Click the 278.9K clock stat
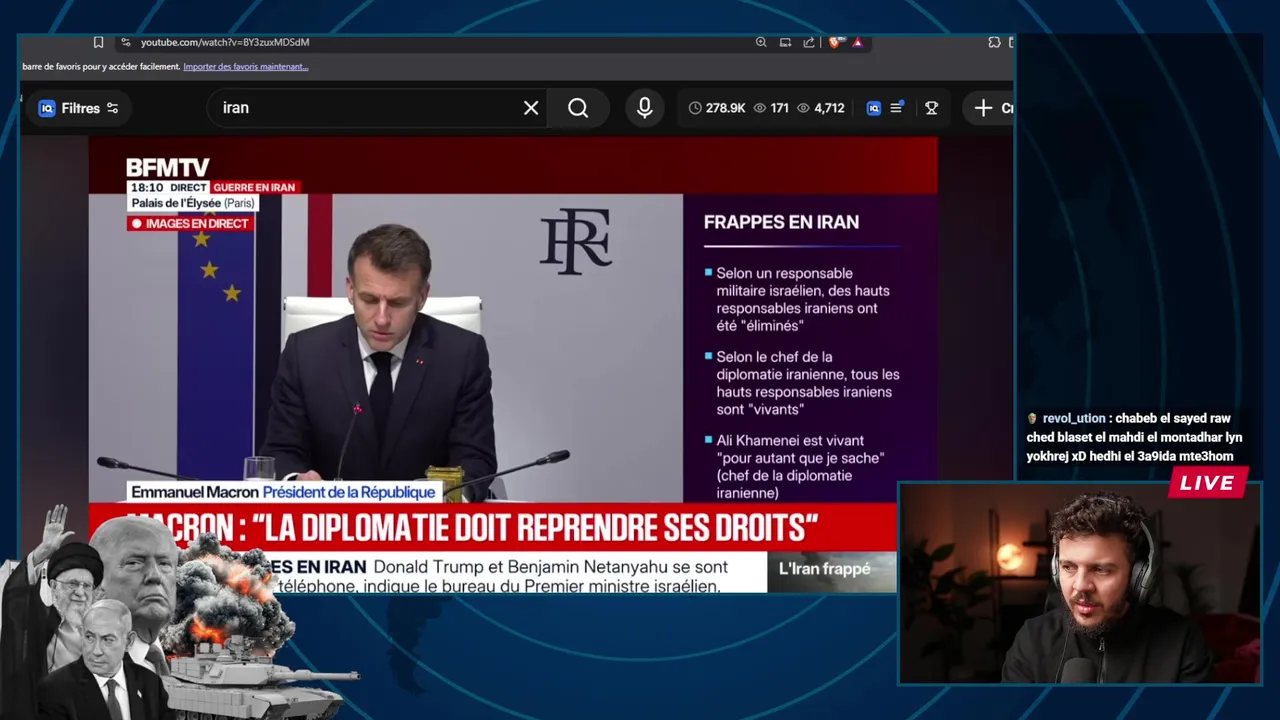 coord(717,108)
